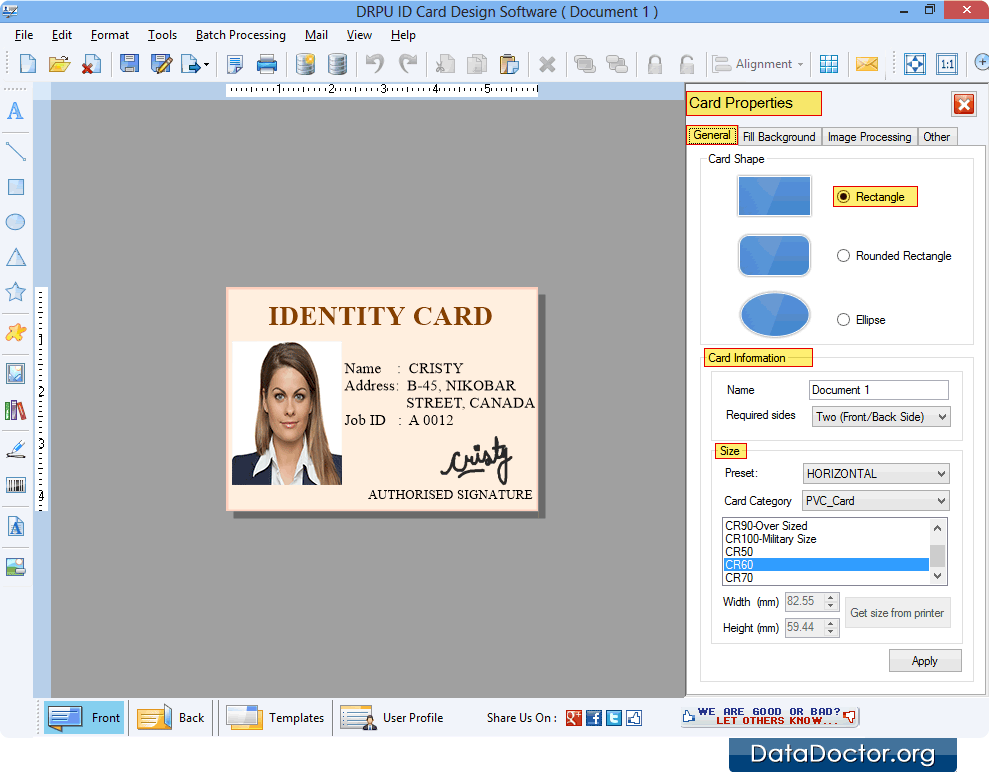This screenshot has width=989, height=773.
Task: Open the Mail menu
Action: pyautogui.click(x=316, y=35)
